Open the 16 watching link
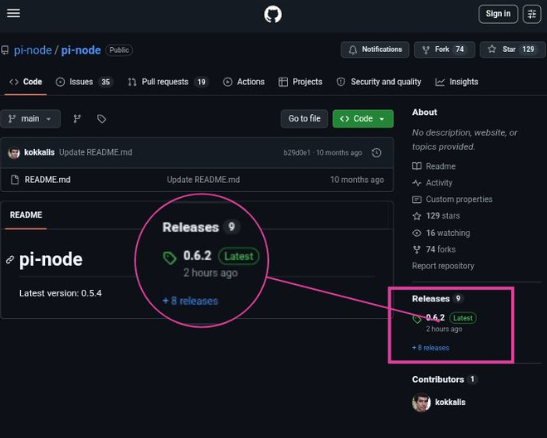 (441, 233)
